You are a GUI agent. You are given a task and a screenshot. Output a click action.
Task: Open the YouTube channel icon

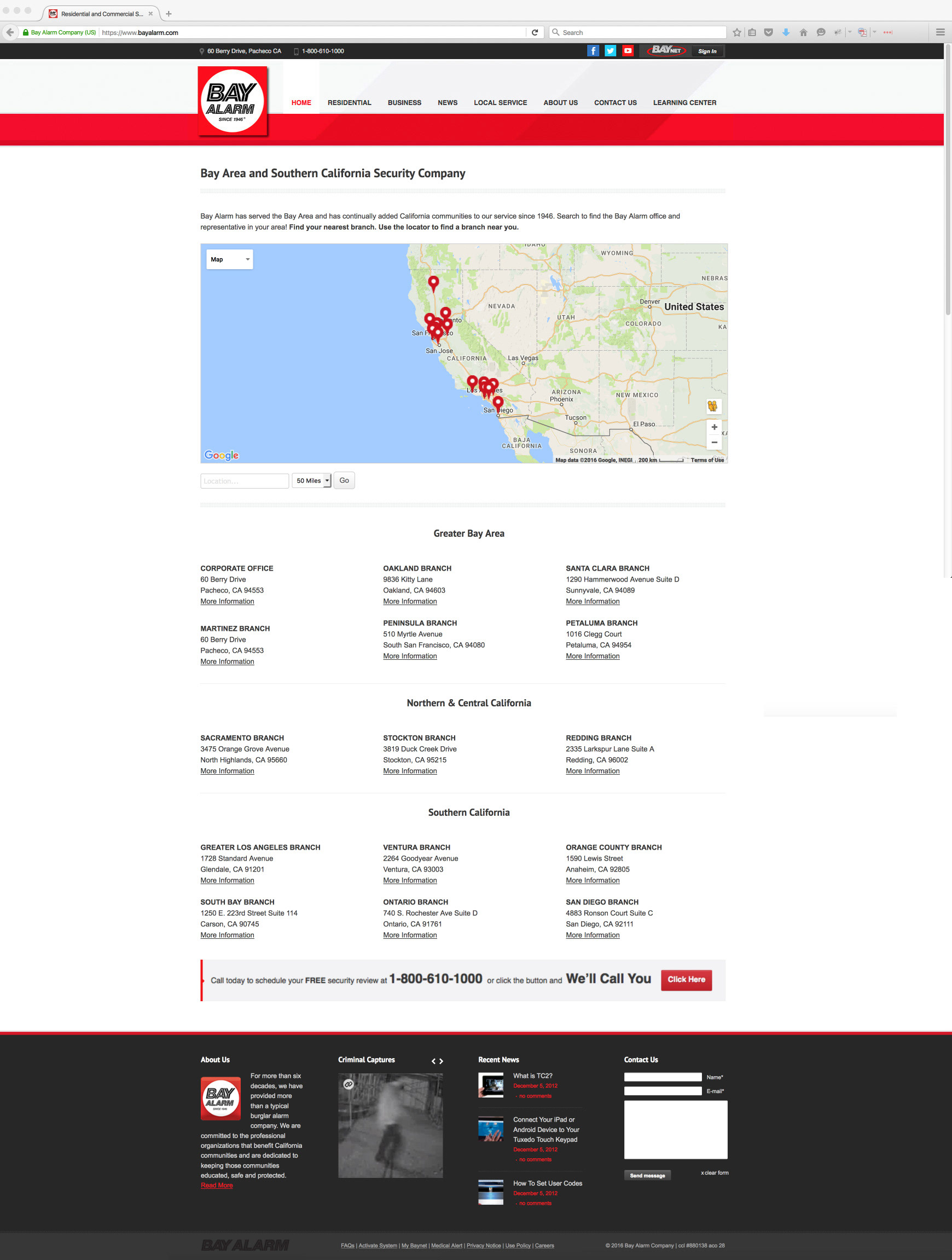627,51
